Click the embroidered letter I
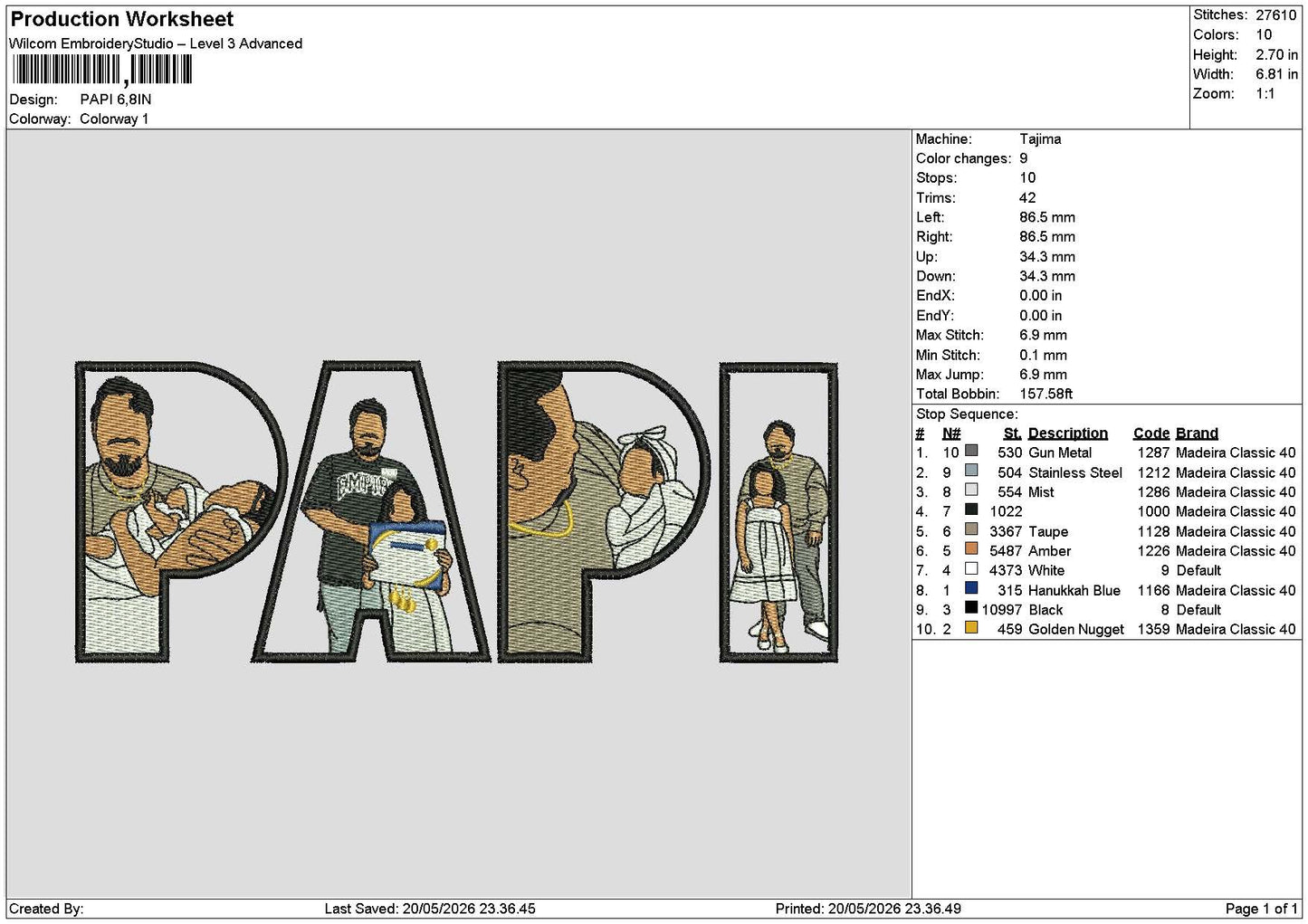Viewport: 1308px width, 924px height. [778, 512]
